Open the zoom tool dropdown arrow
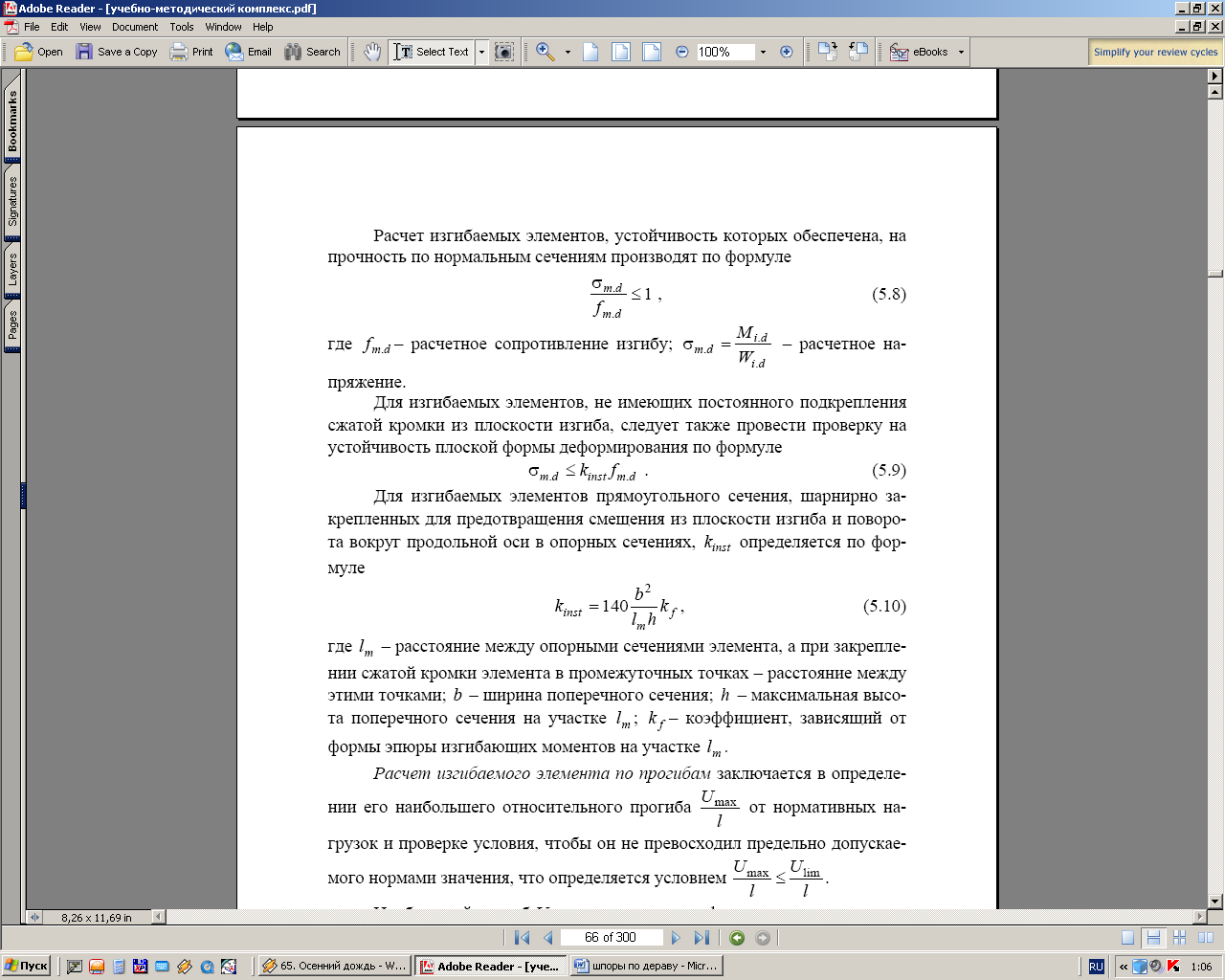 click(568, 52)
